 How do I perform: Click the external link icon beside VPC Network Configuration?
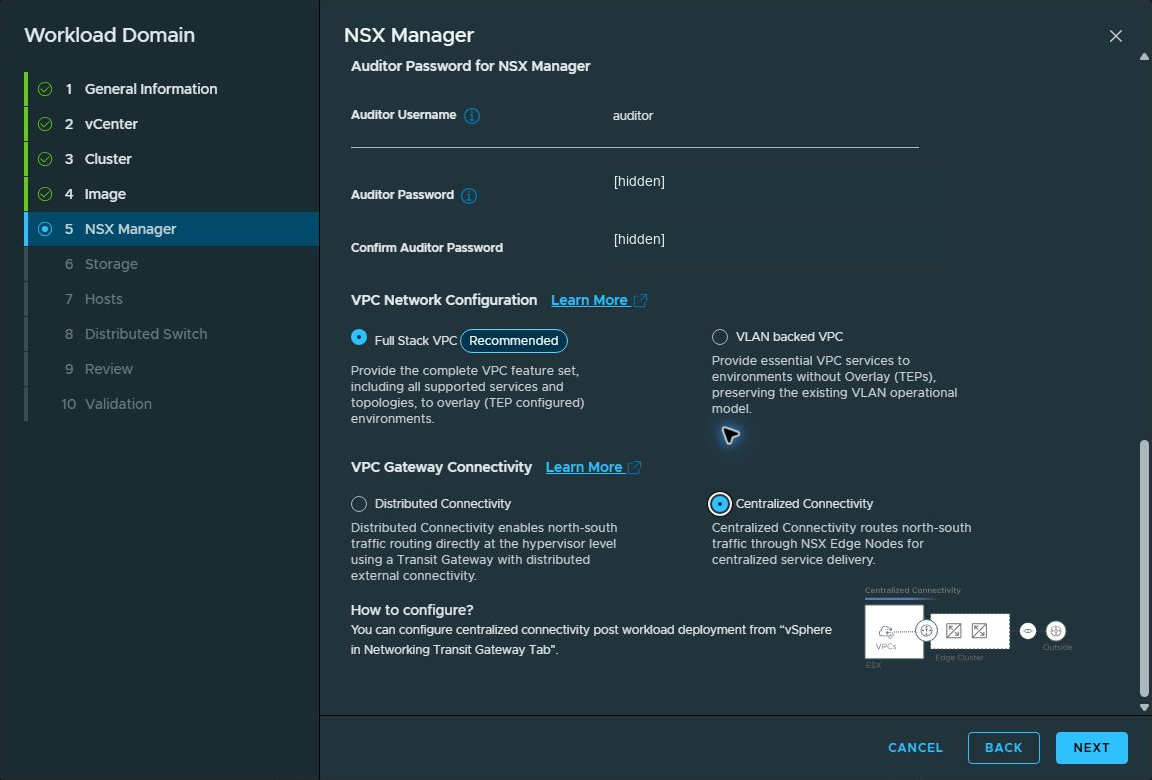pos(640,300)
